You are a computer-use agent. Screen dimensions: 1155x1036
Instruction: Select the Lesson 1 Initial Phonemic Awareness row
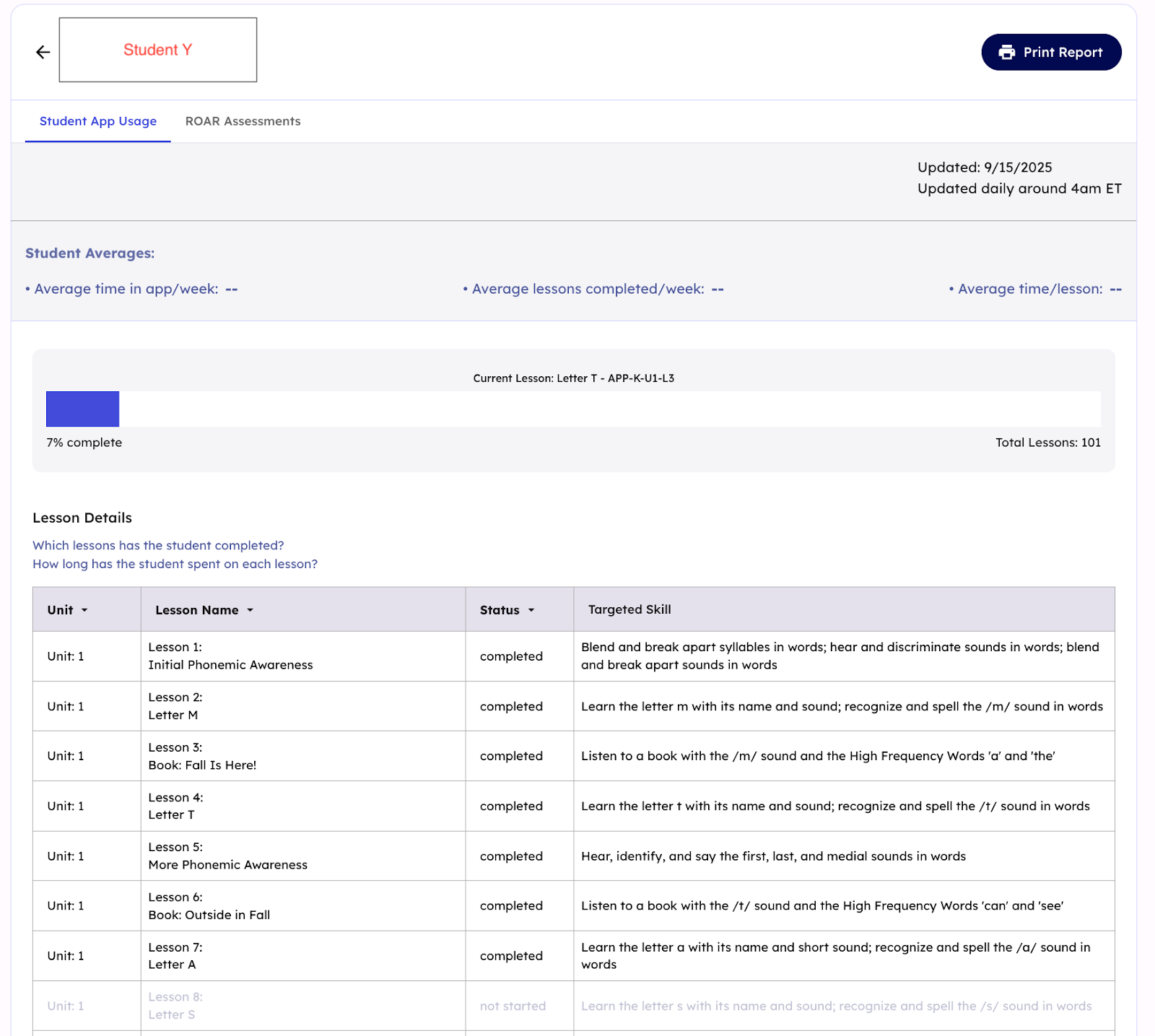coord(230,656)
